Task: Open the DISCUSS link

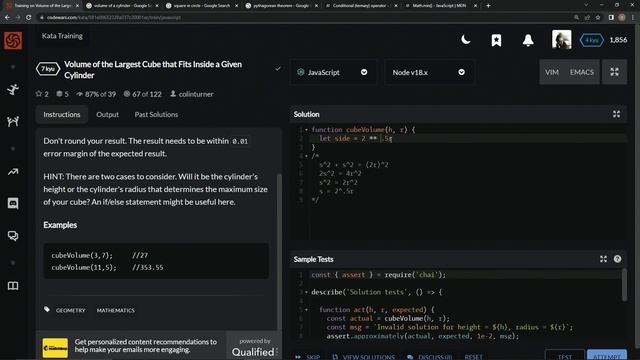Action: coord(429,357)
